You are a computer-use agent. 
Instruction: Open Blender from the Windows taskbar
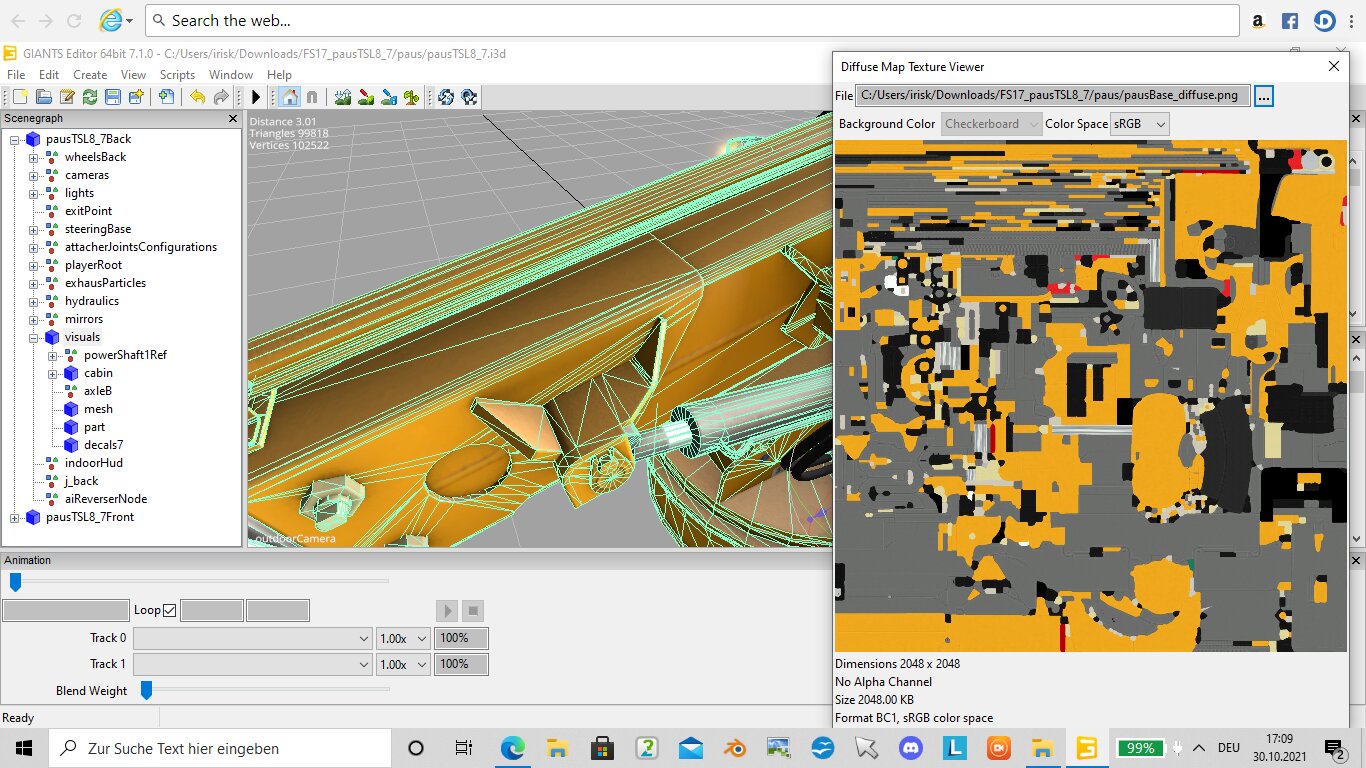tap(735, 748)
